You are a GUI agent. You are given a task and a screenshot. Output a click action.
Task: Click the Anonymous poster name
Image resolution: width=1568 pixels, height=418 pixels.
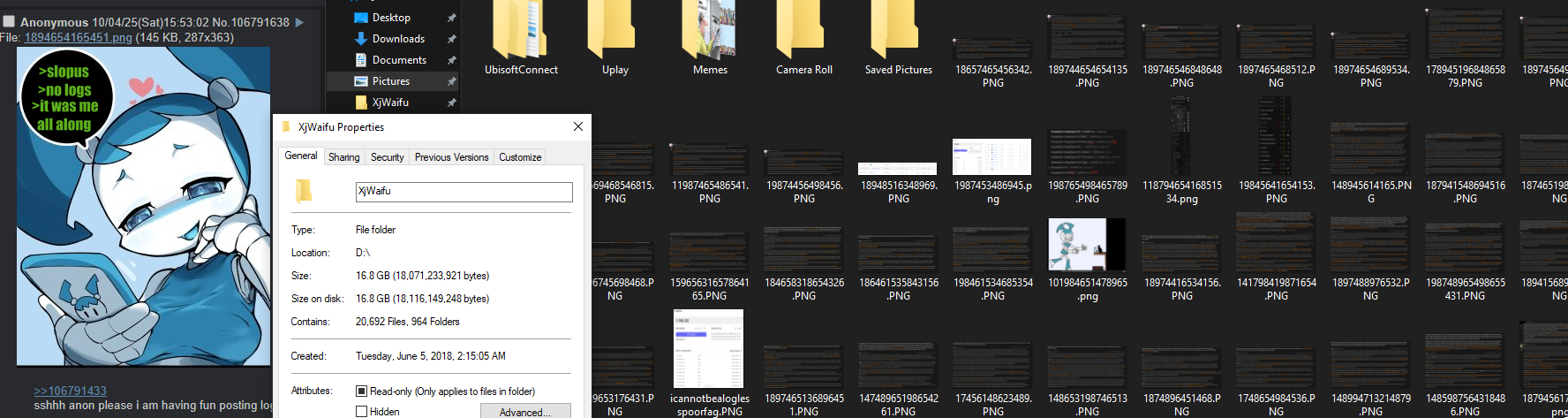pyautogui.click(x=54, y=22)
